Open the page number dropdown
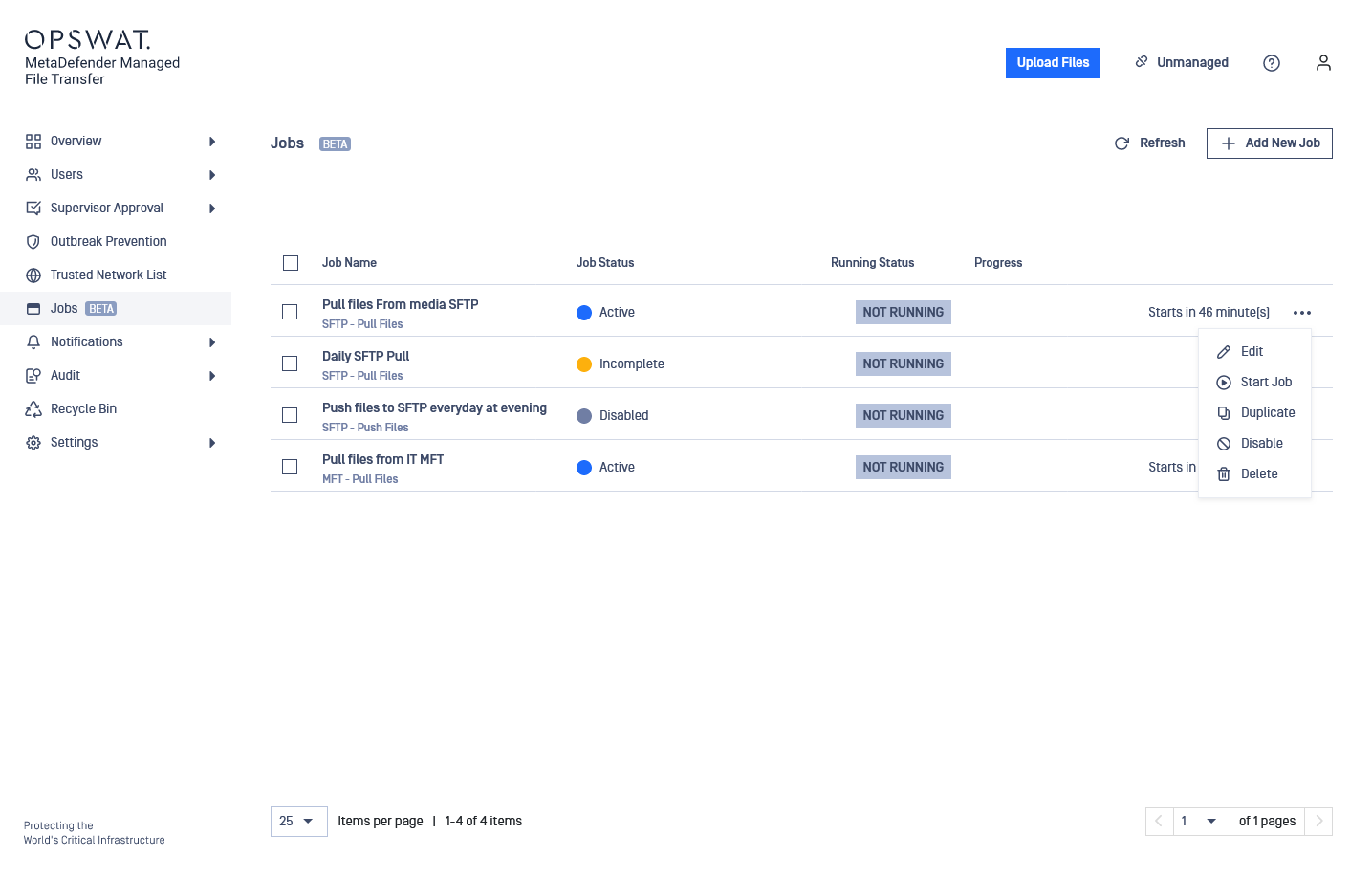The width and height of the screenshot is (1372, 879). coord(1201,822)
